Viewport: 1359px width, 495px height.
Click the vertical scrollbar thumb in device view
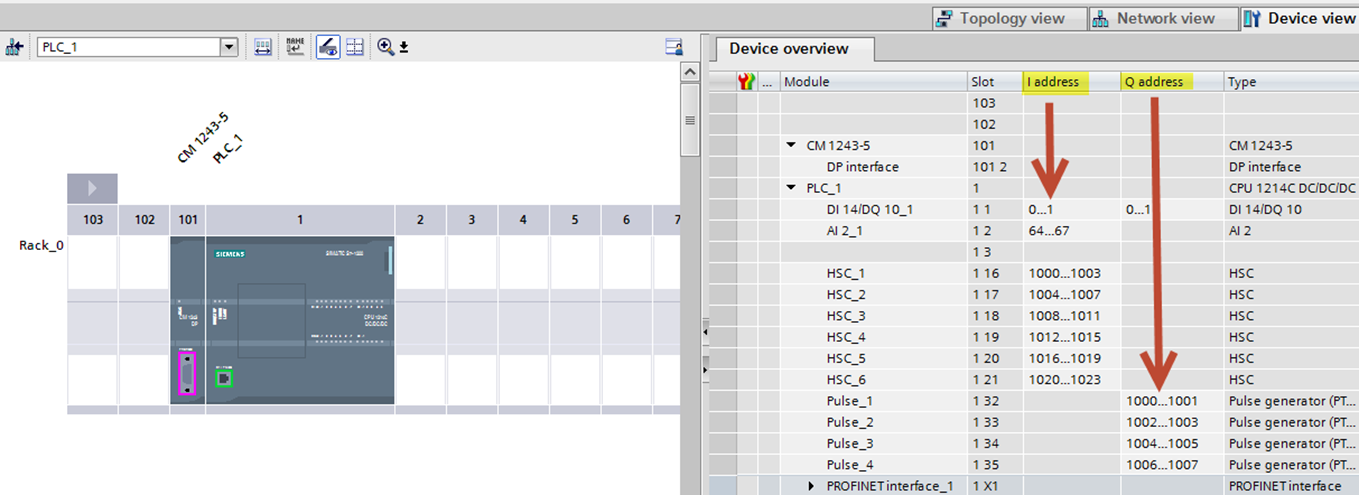[x=688, y=120]
